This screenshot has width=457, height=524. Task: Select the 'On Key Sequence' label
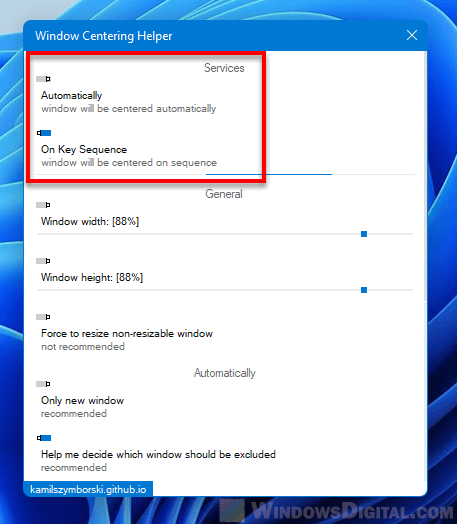[84, 149]
